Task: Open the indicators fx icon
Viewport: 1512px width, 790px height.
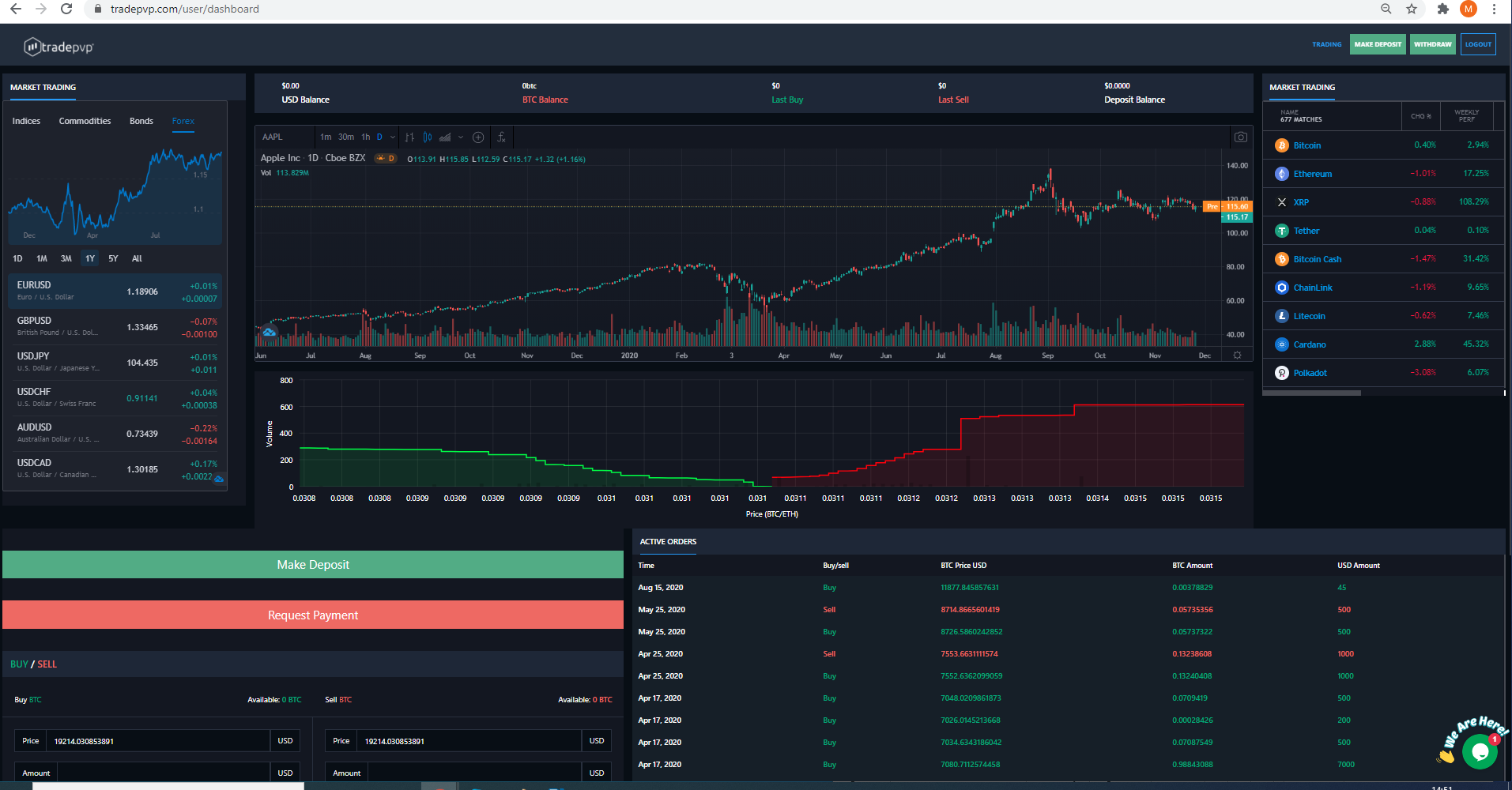Action: [501, 137]
